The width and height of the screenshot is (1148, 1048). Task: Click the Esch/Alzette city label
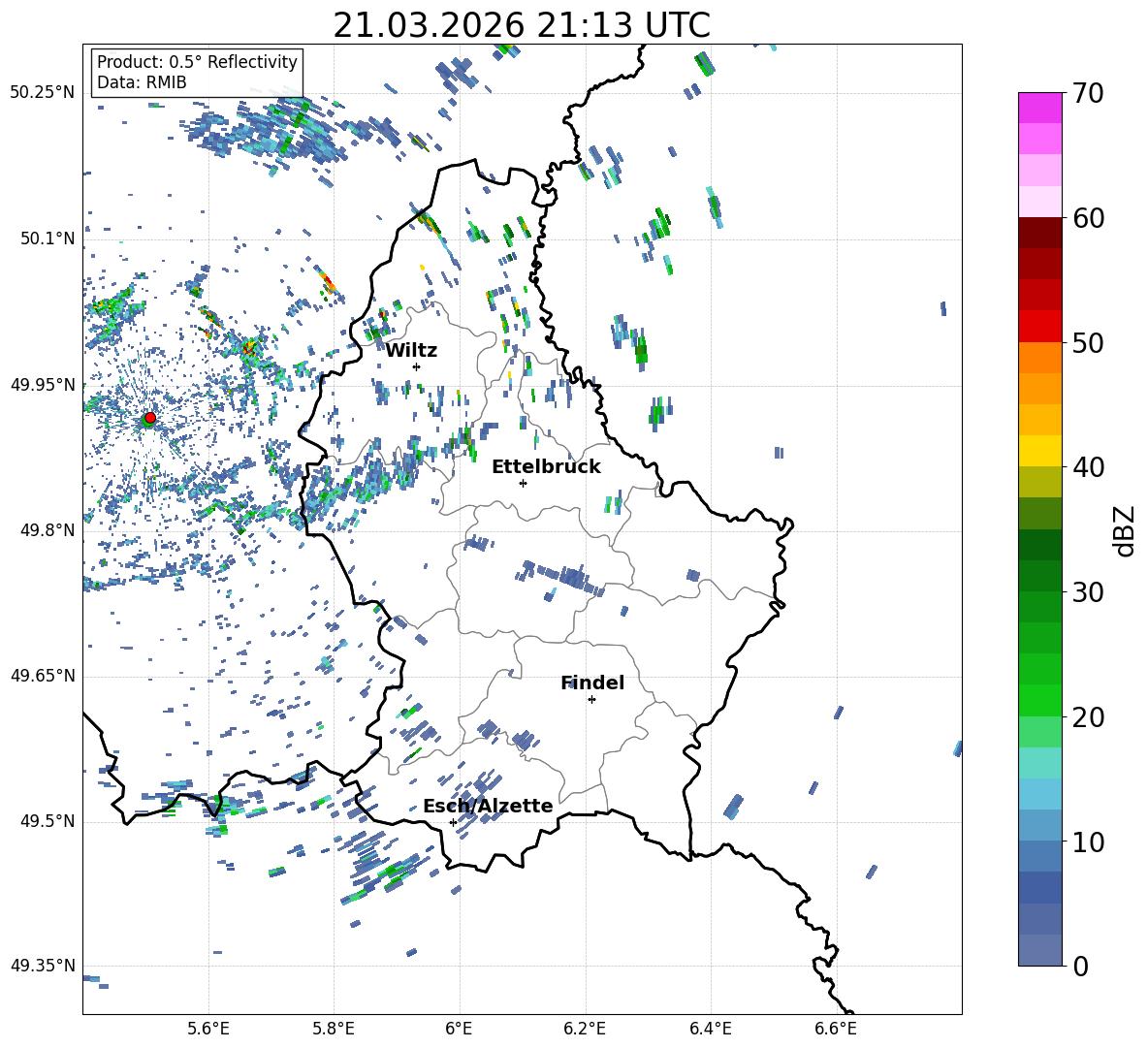(488, 806)
